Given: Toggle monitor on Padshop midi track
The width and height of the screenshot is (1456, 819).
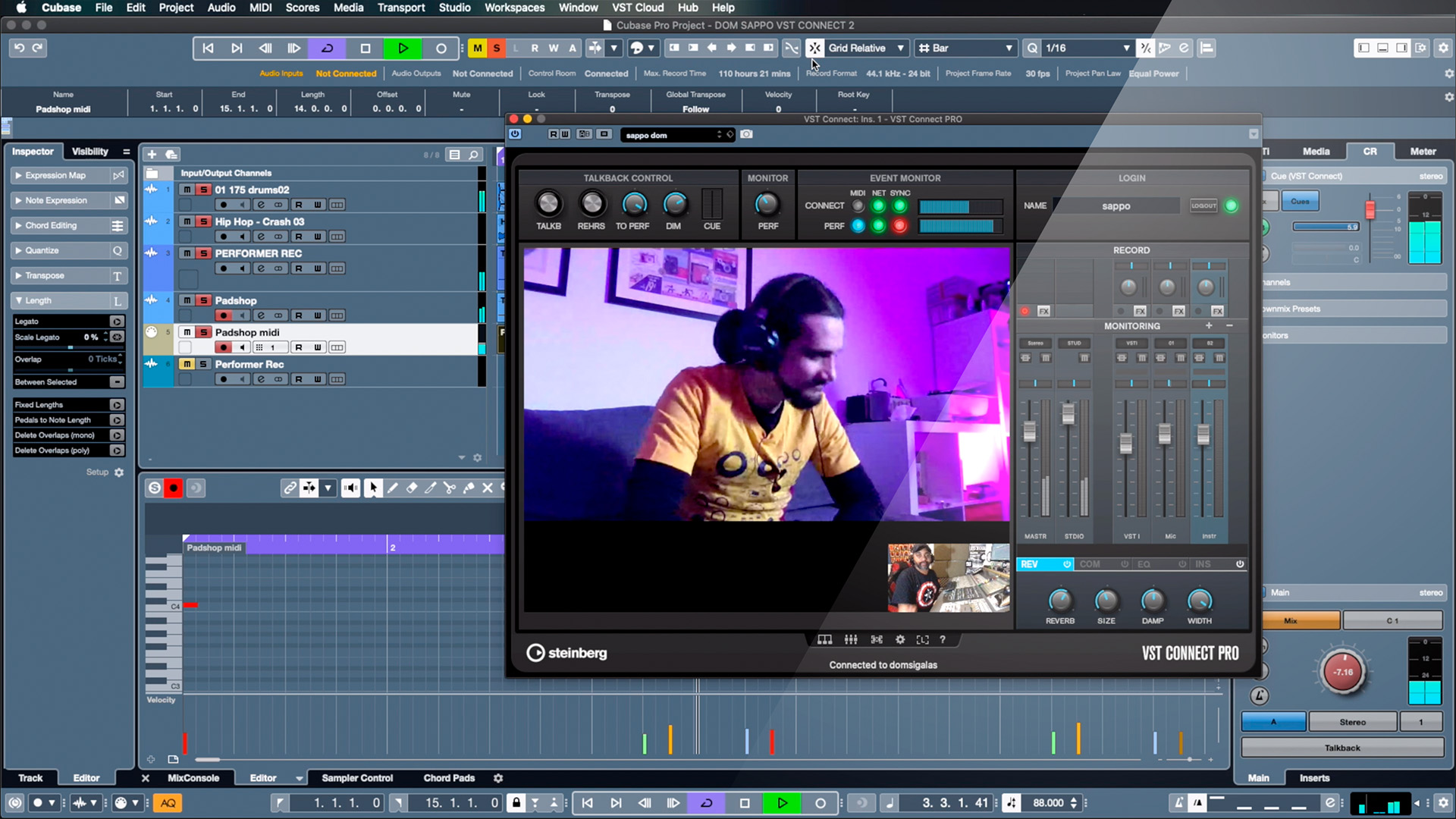Looking at the screenshot, I should tap(242, 347).
